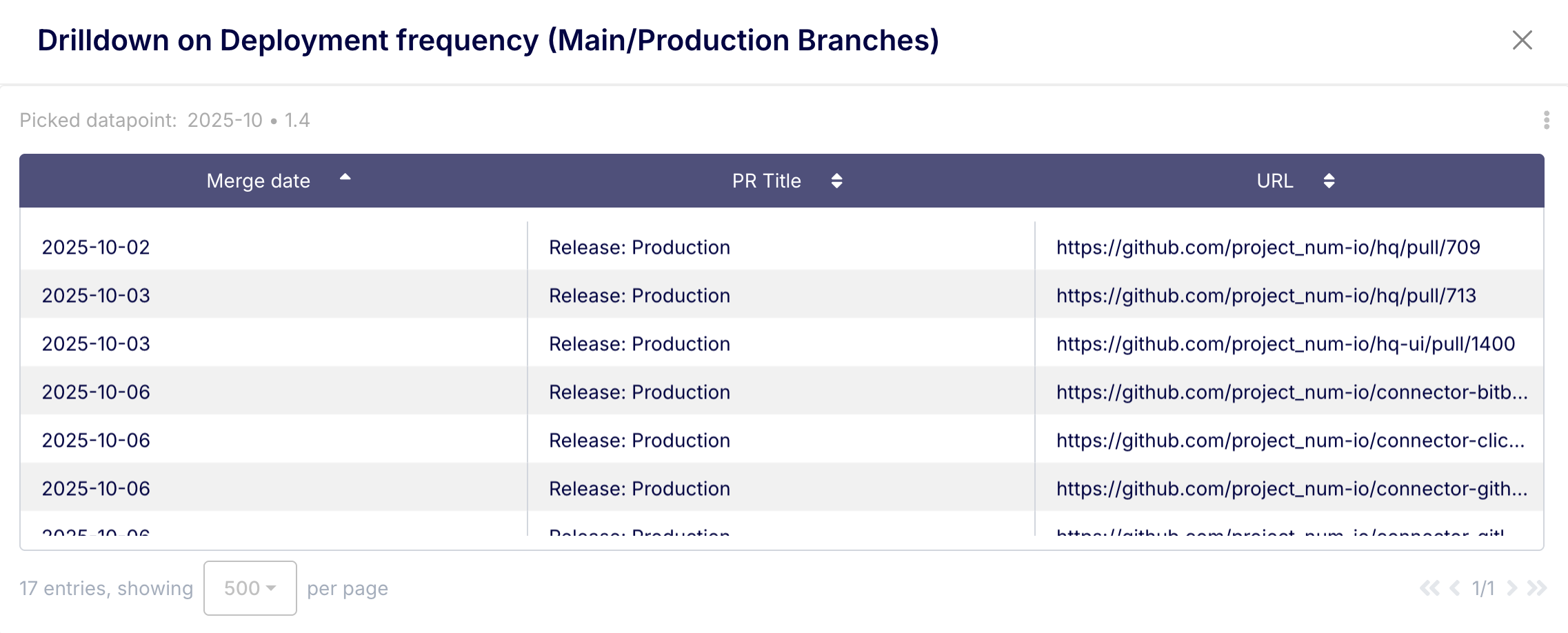Open hq pull 713 link
This screenshot has height=633, width=1568.
tap(1266, 296)
